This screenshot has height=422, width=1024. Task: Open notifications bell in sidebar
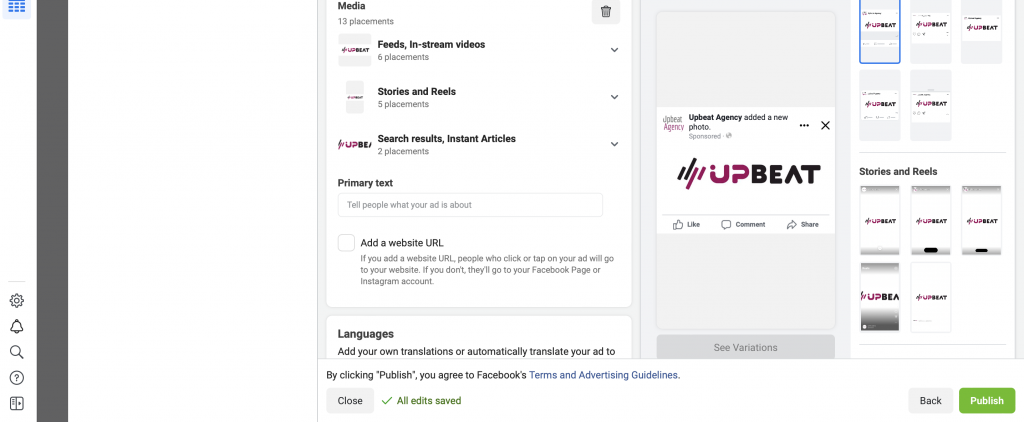(x=17, y=327)
